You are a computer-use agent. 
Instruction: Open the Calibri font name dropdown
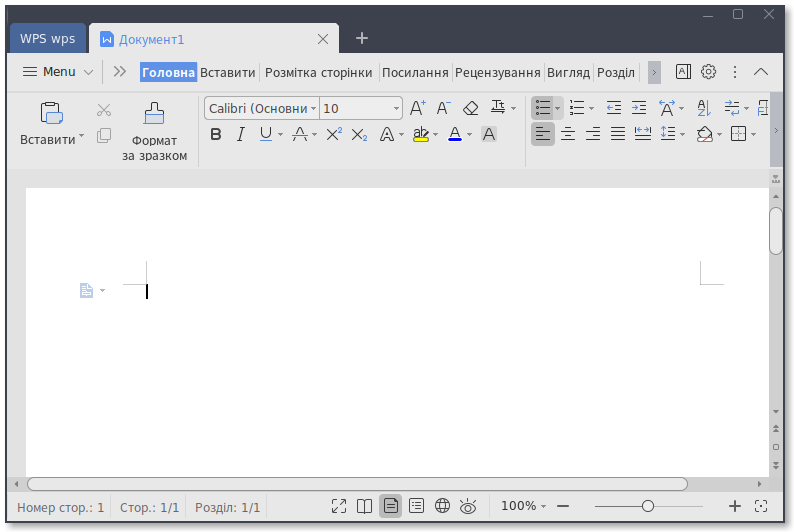(x=313, y=108)
